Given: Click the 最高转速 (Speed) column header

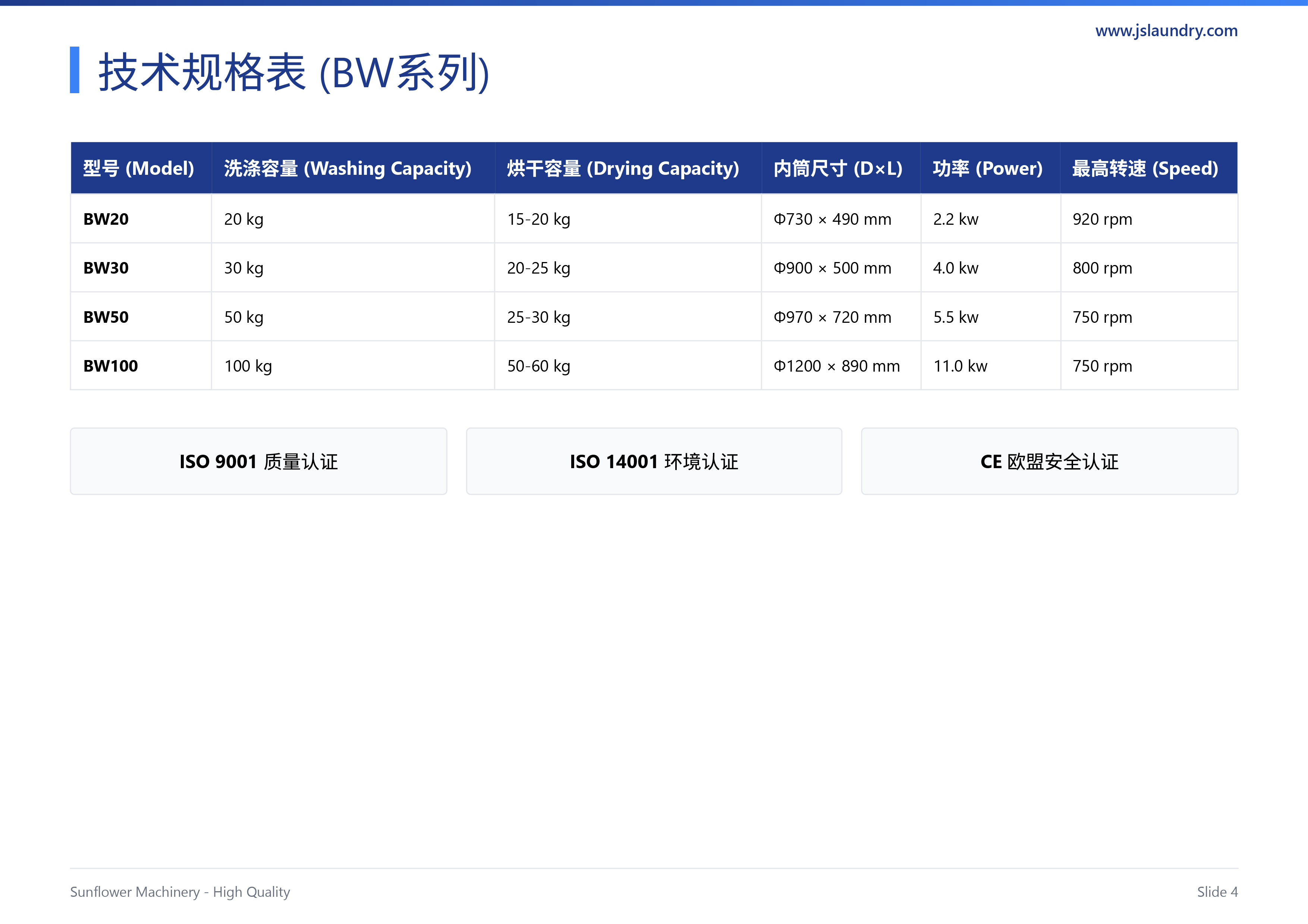Looking at the screenshot, I should coord(1149,168).
